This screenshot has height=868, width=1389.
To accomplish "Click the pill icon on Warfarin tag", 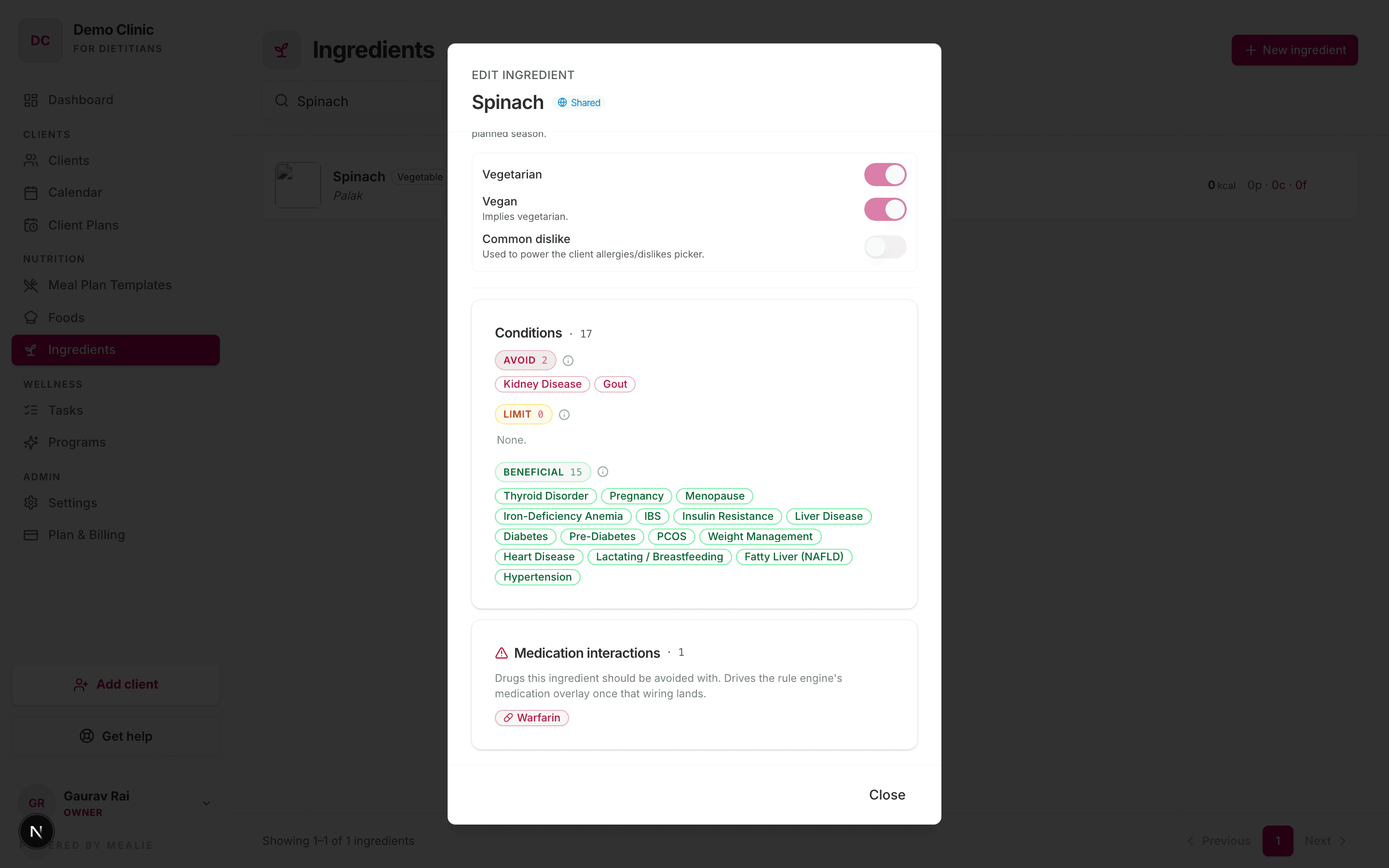I will coord(508,718).
